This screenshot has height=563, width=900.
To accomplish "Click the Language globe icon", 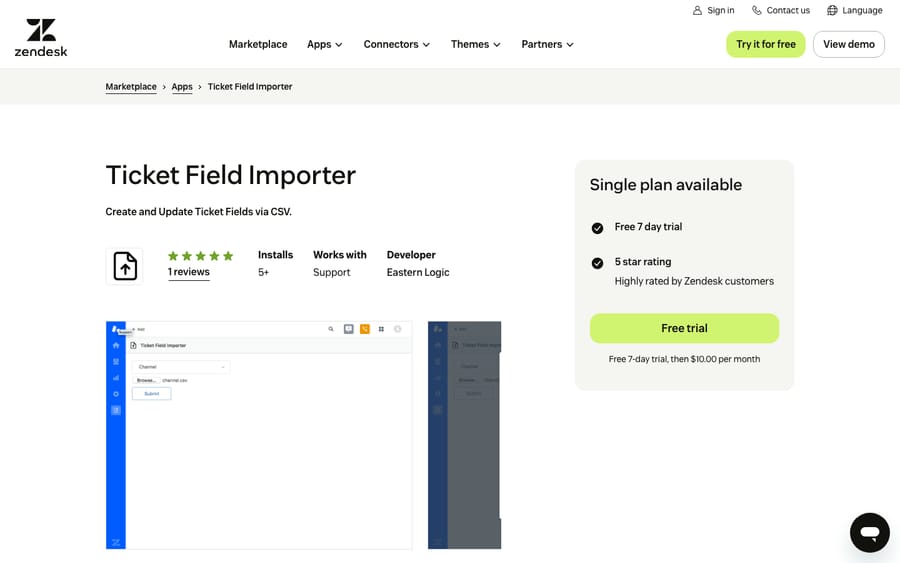I will coord(832,10).
